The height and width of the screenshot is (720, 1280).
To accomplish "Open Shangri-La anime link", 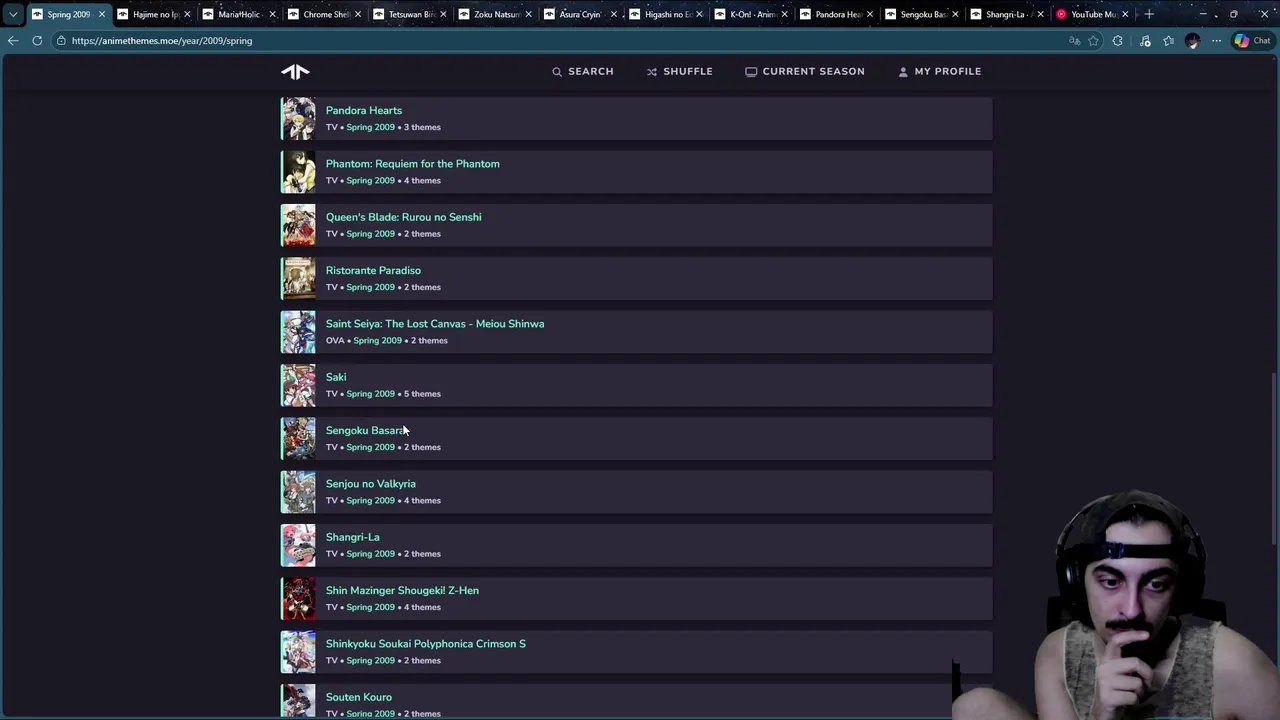I will pyautogui.click(x=352, y=537).
